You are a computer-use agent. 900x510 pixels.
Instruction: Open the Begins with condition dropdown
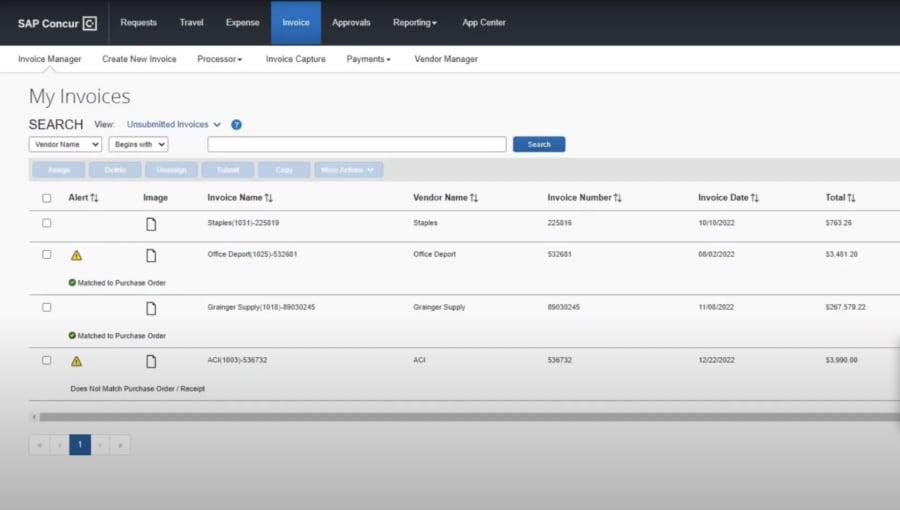click(138, 145)
